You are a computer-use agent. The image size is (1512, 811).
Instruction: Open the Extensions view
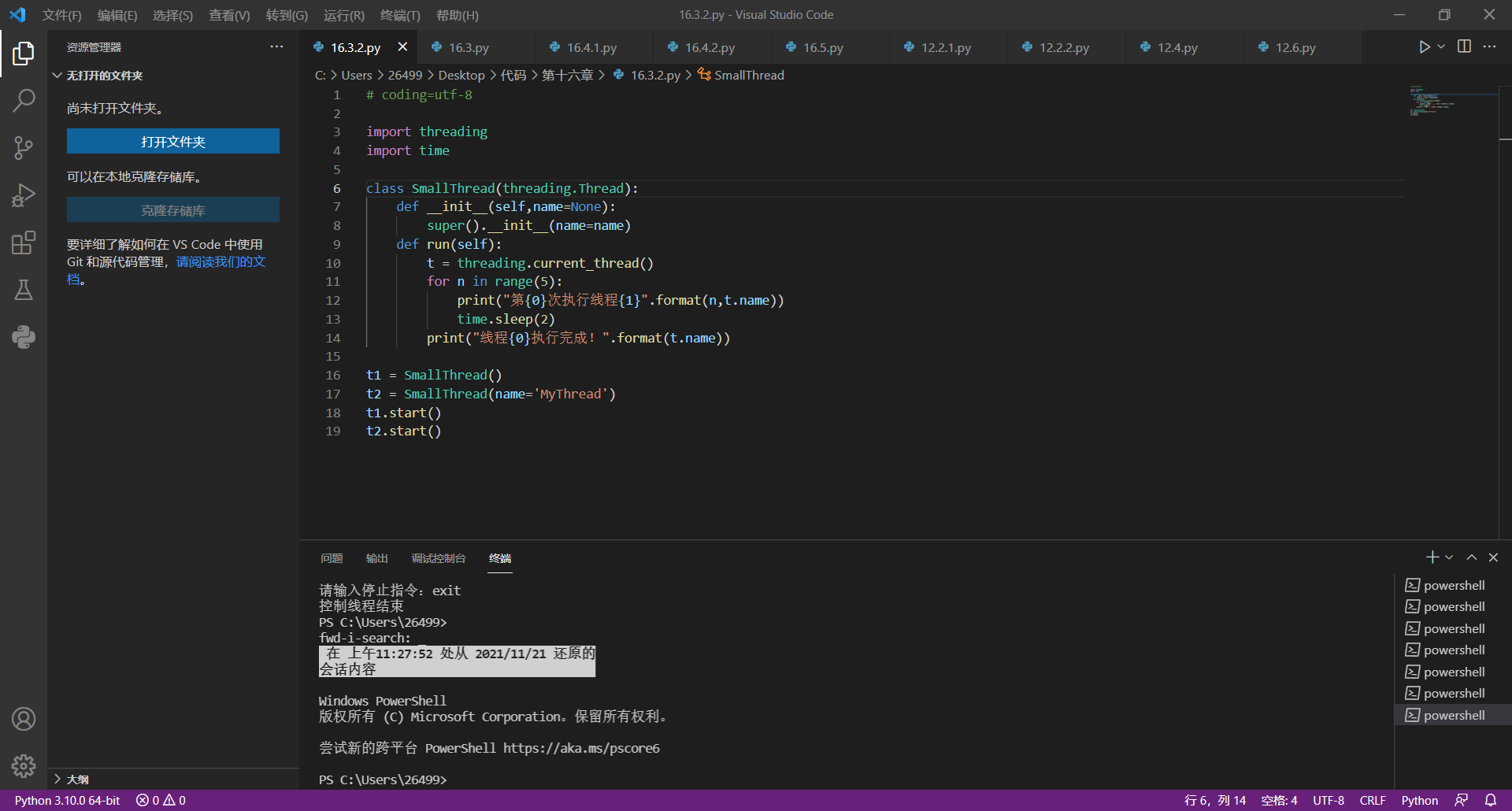point(24,243)
